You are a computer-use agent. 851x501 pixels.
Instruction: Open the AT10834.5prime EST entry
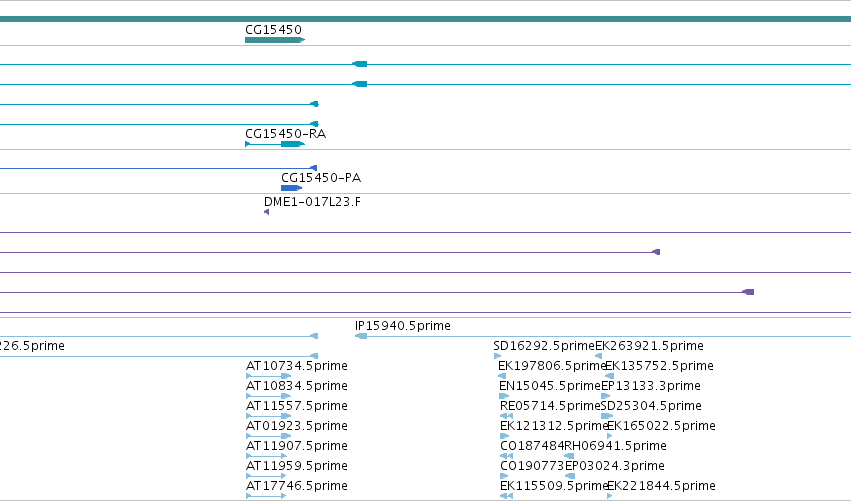coord(297,386)
